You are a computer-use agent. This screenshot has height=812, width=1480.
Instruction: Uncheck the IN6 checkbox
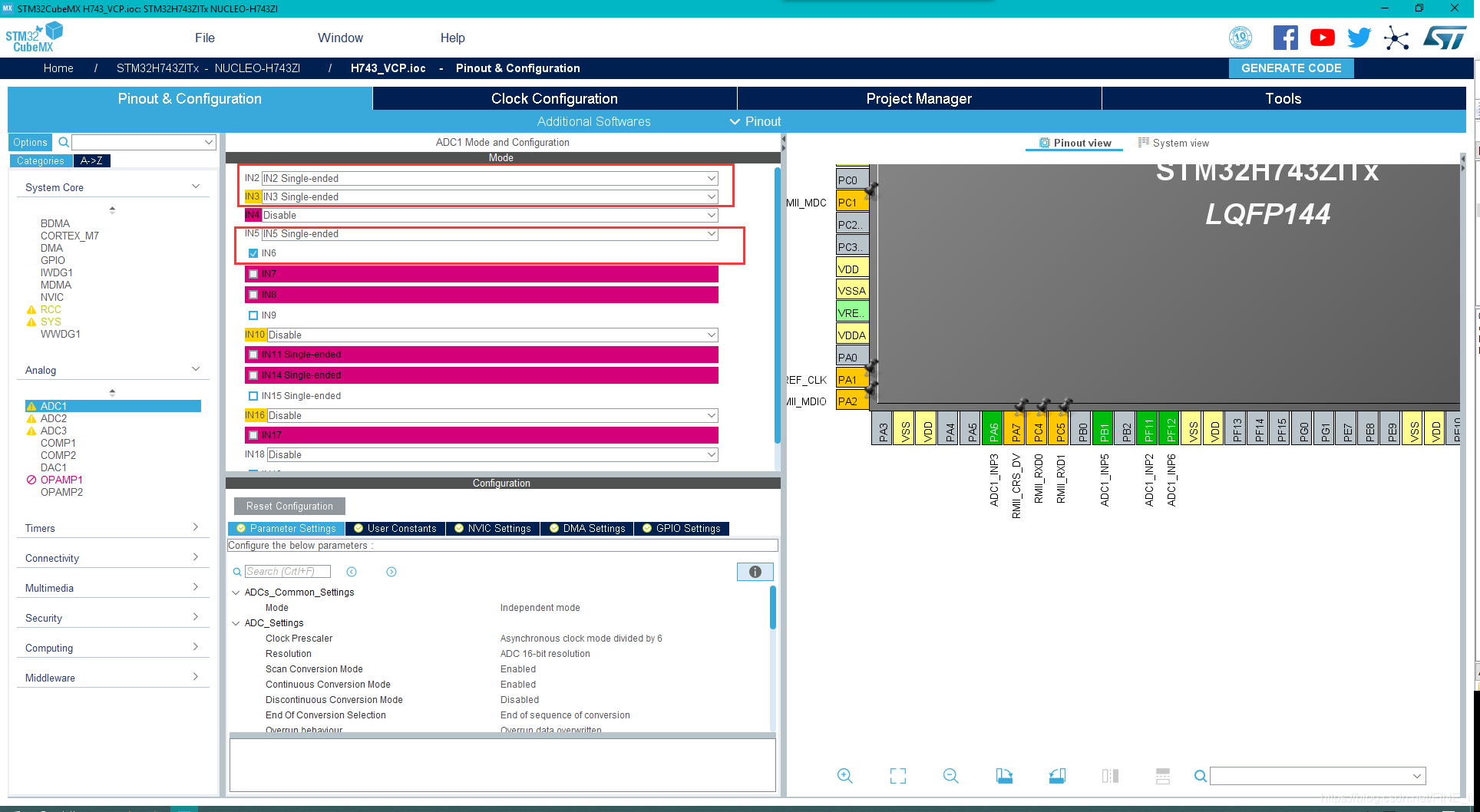[x=253, y=253]
